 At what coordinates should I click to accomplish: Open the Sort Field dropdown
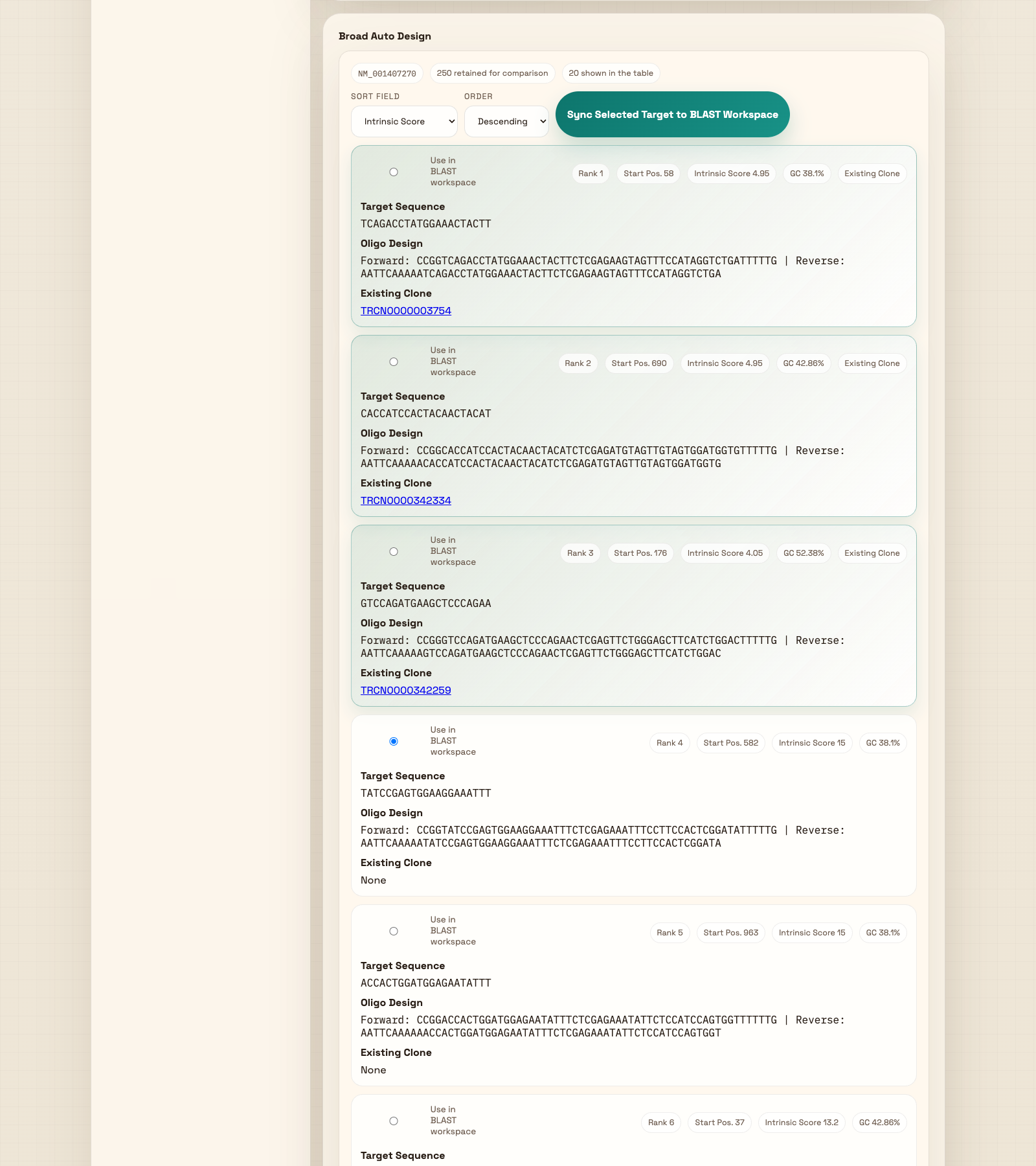[404, 122]
